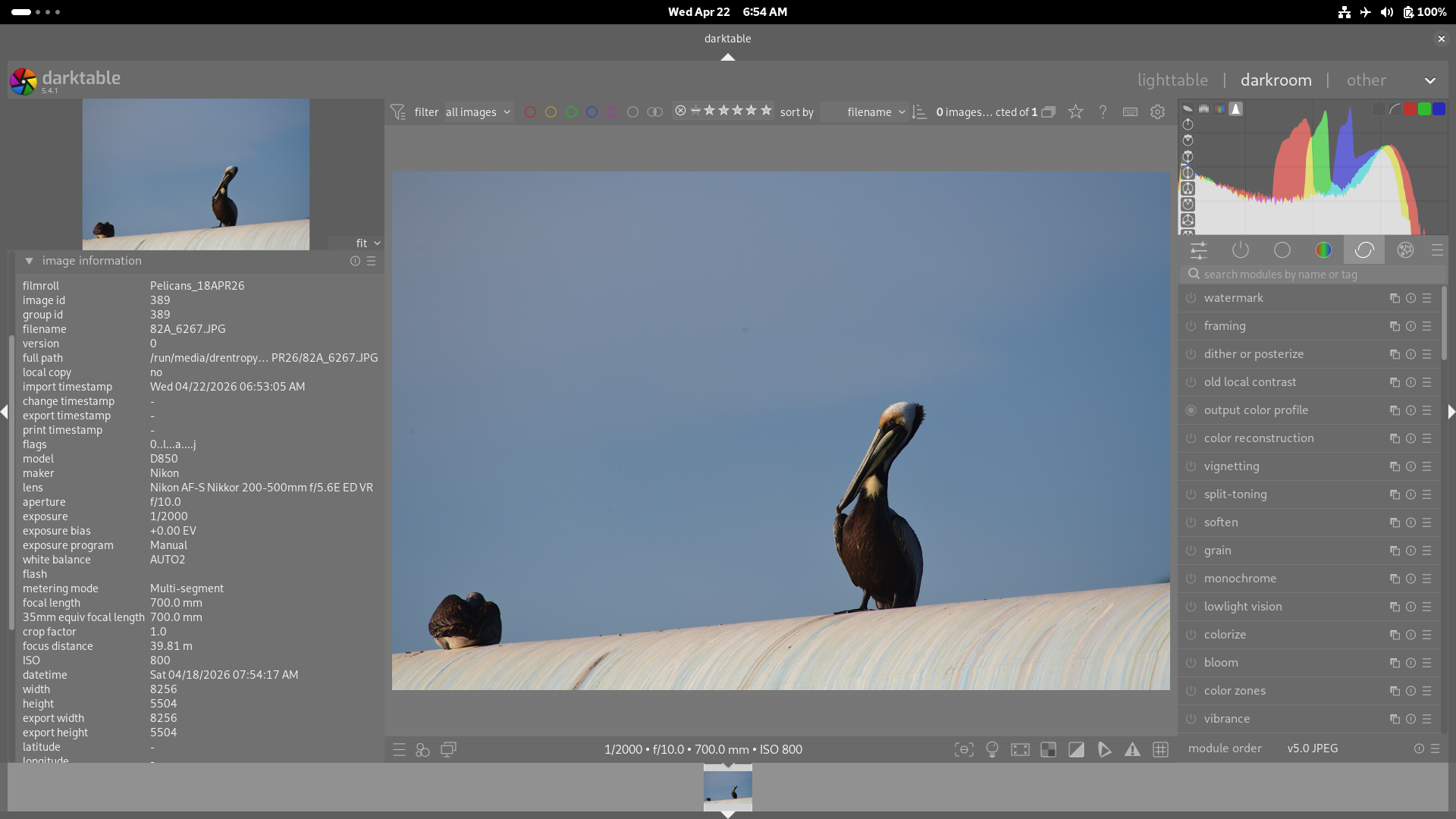This screenshot has height=819, width=1456.
Task: Expand the output color profile module
Action: (x=1256, y=410)
